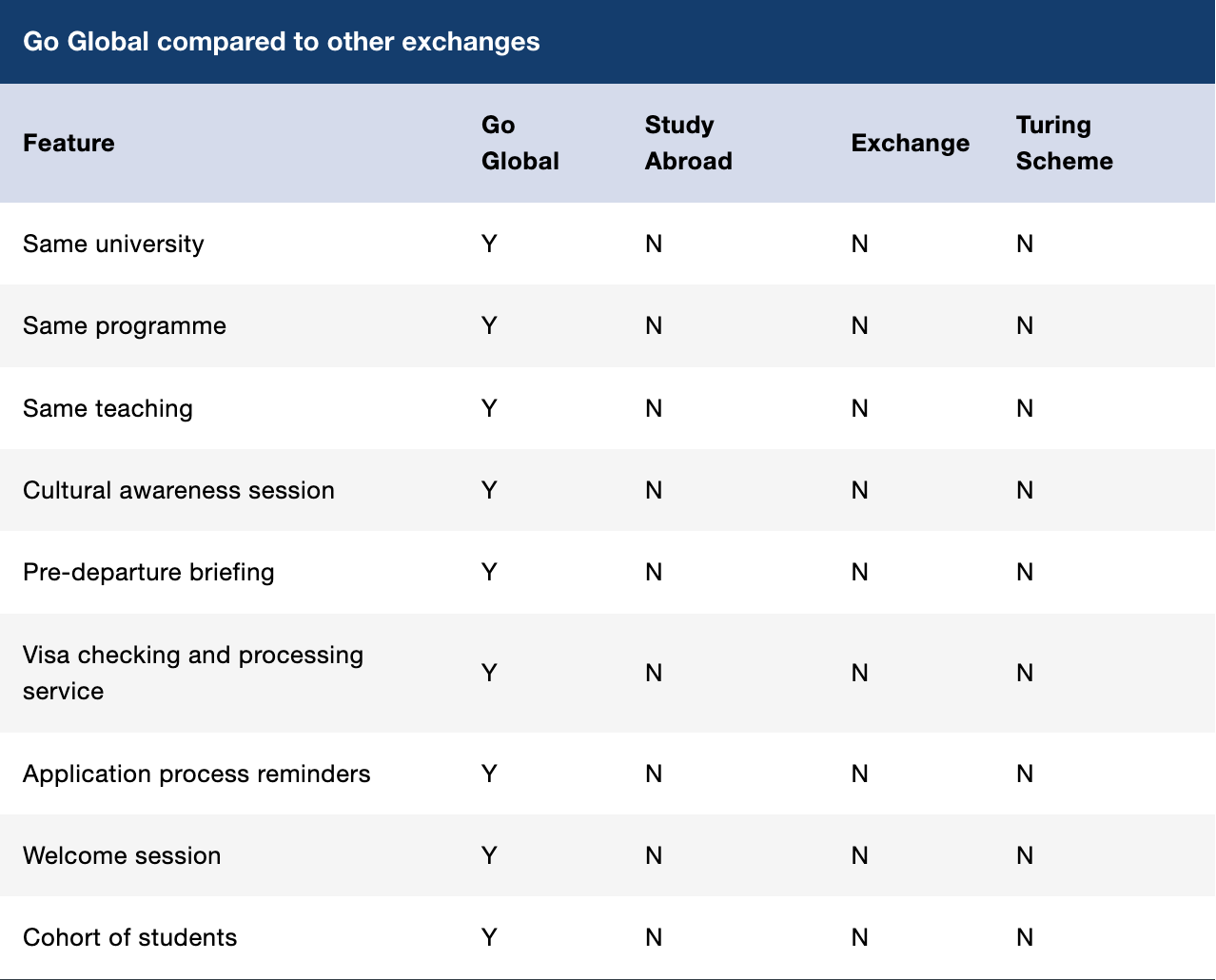The width and height of the screenshot is (1216, 980).
Task: Click the 'Cohort of students' row label
Action: click(x=130, y=937)
